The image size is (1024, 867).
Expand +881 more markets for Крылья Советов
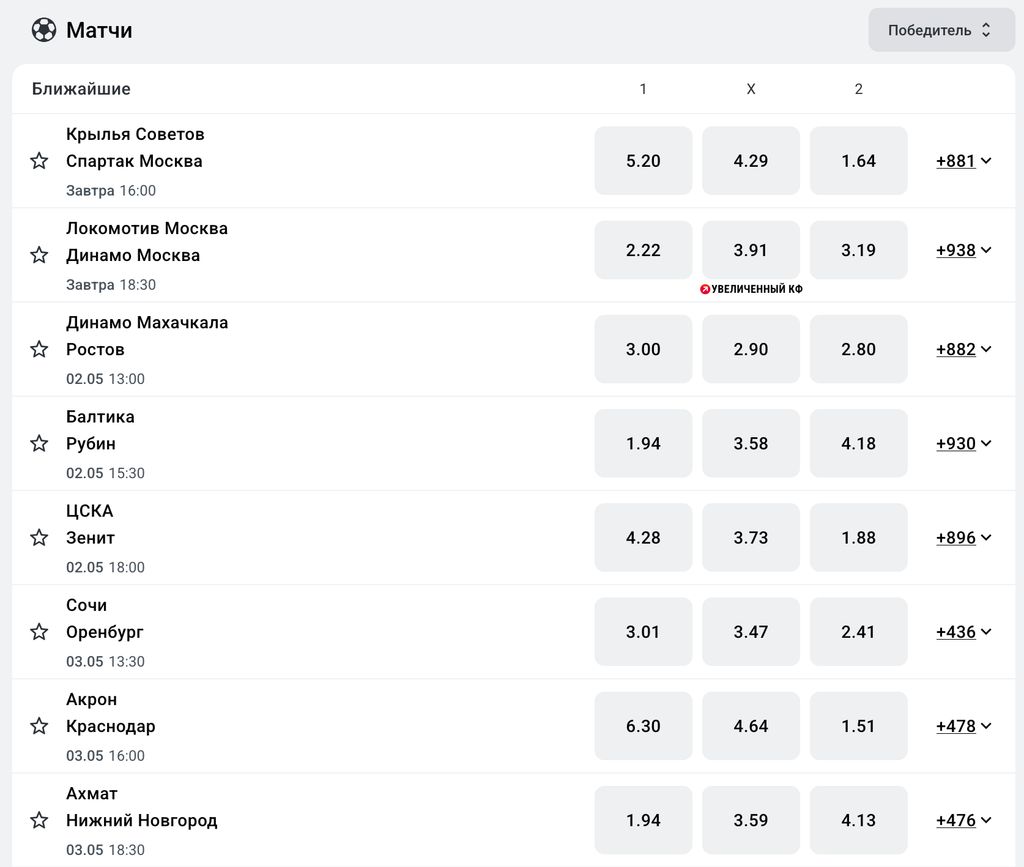point(964,161)
